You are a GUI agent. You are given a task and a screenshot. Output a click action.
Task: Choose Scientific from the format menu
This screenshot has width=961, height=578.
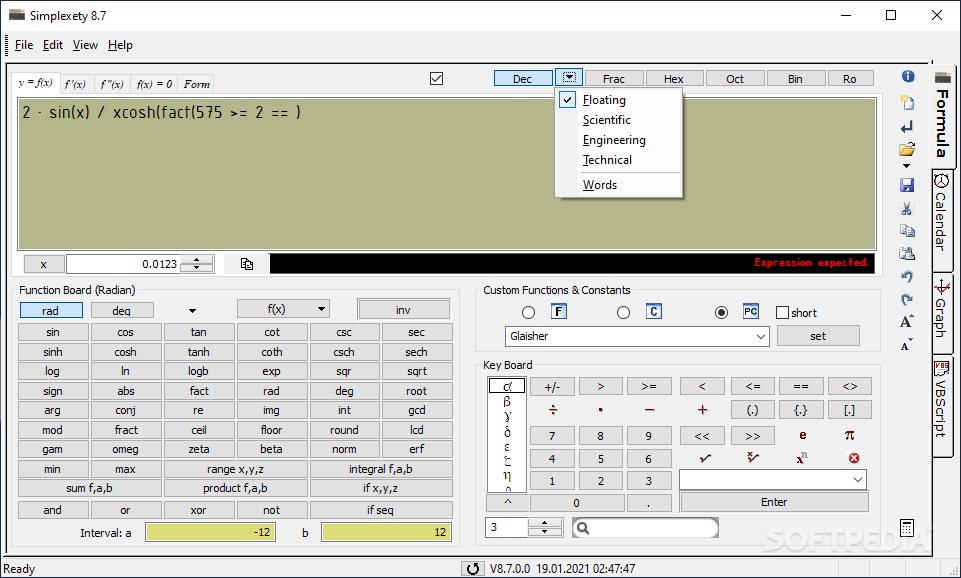tap(606, 120)
